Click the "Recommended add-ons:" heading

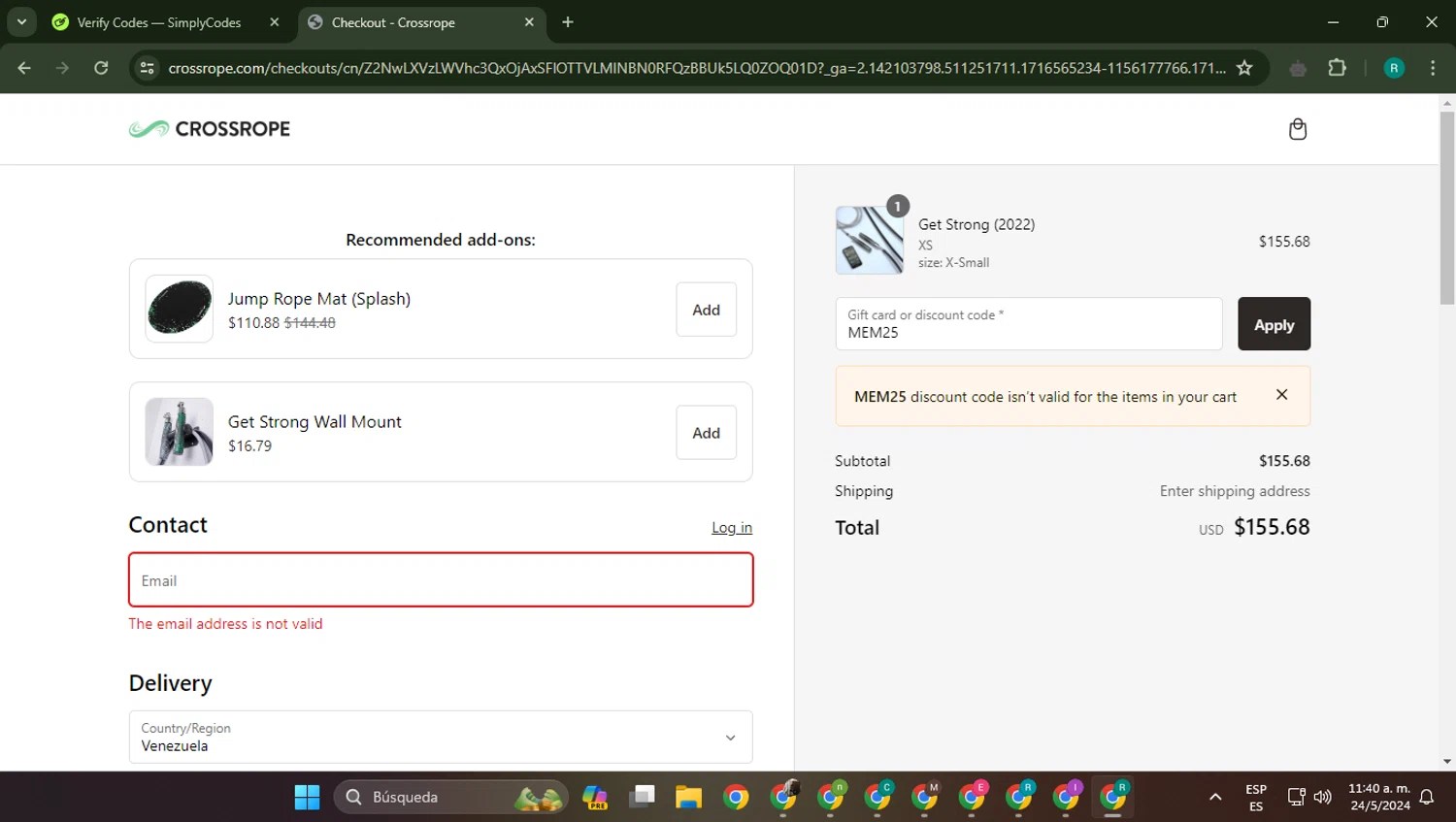[x=441, y=240]
